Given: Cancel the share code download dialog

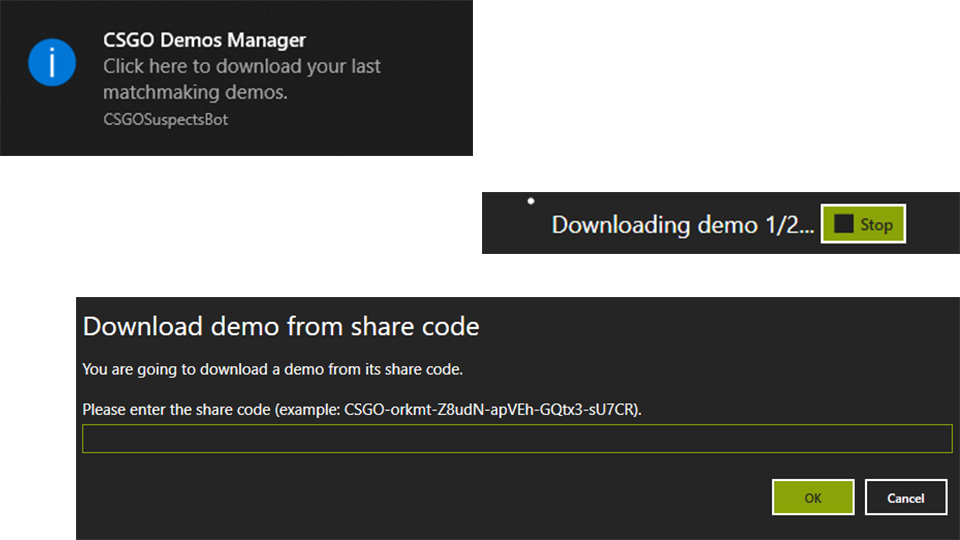Looking at the screenshot, I should pyautogui.click(x=906, y=497).
